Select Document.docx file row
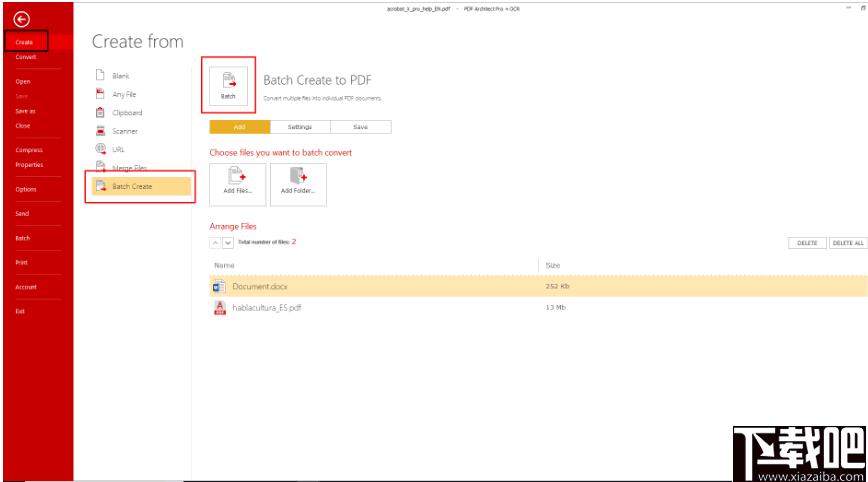 pyautogui.click(x=538, y=286)
